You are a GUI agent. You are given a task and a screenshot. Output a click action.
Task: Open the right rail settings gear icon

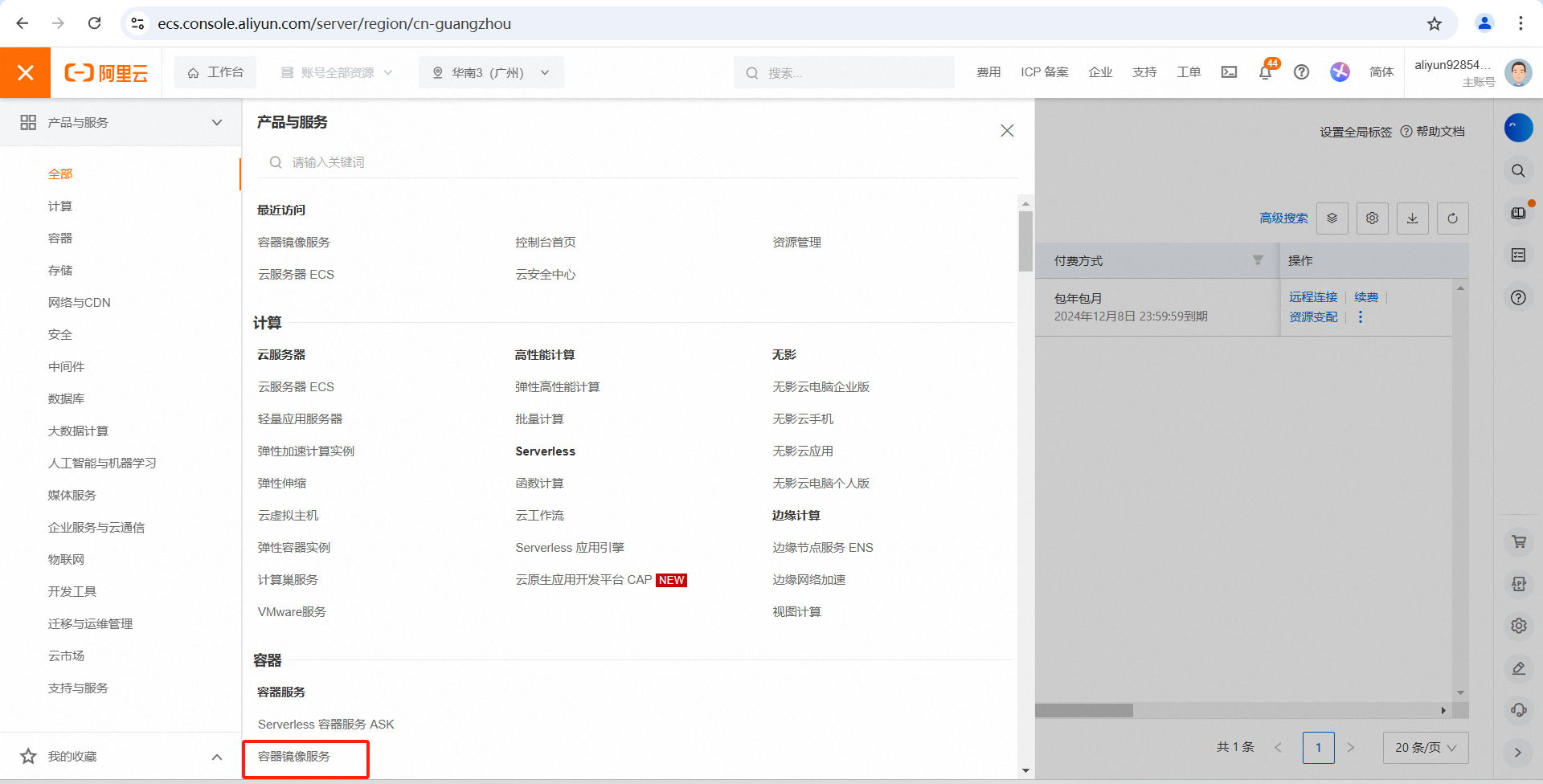(1518, 625)
